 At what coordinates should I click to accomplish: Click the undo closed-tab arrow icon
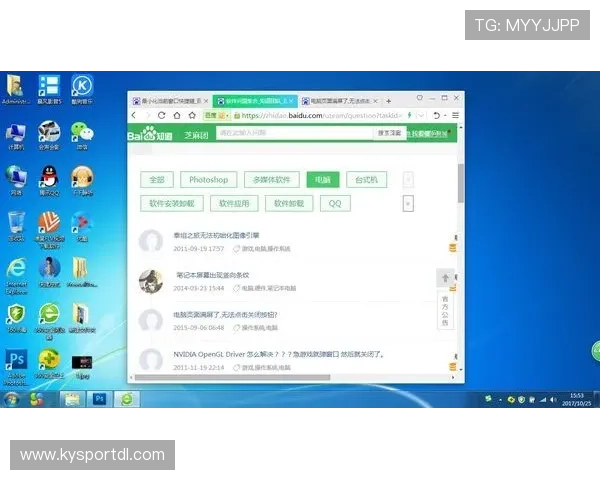[x=436, y=115]
